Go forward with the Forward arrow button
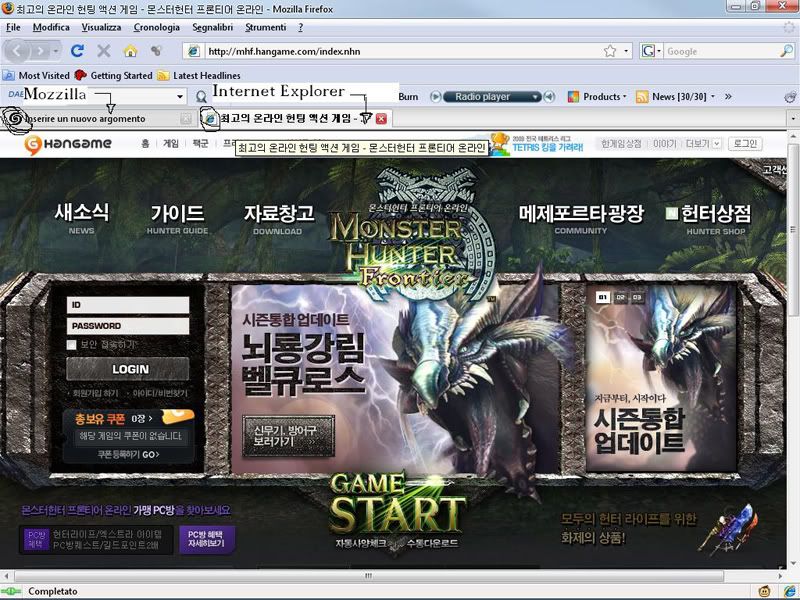Viewport: 800px width, 600px height. click(x=40, y=51)
